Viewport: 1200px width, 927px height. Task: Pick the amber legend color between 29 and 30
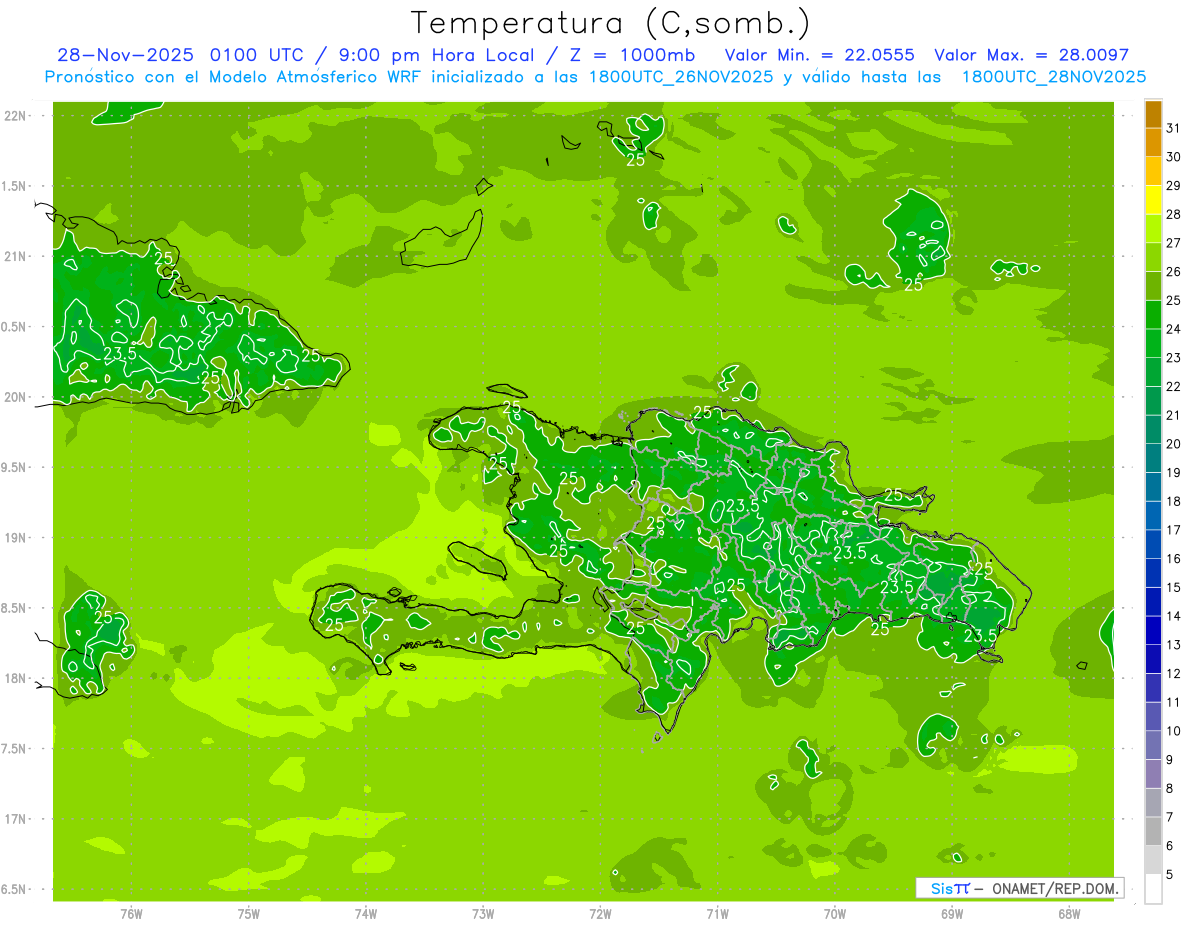[1153, 171]
